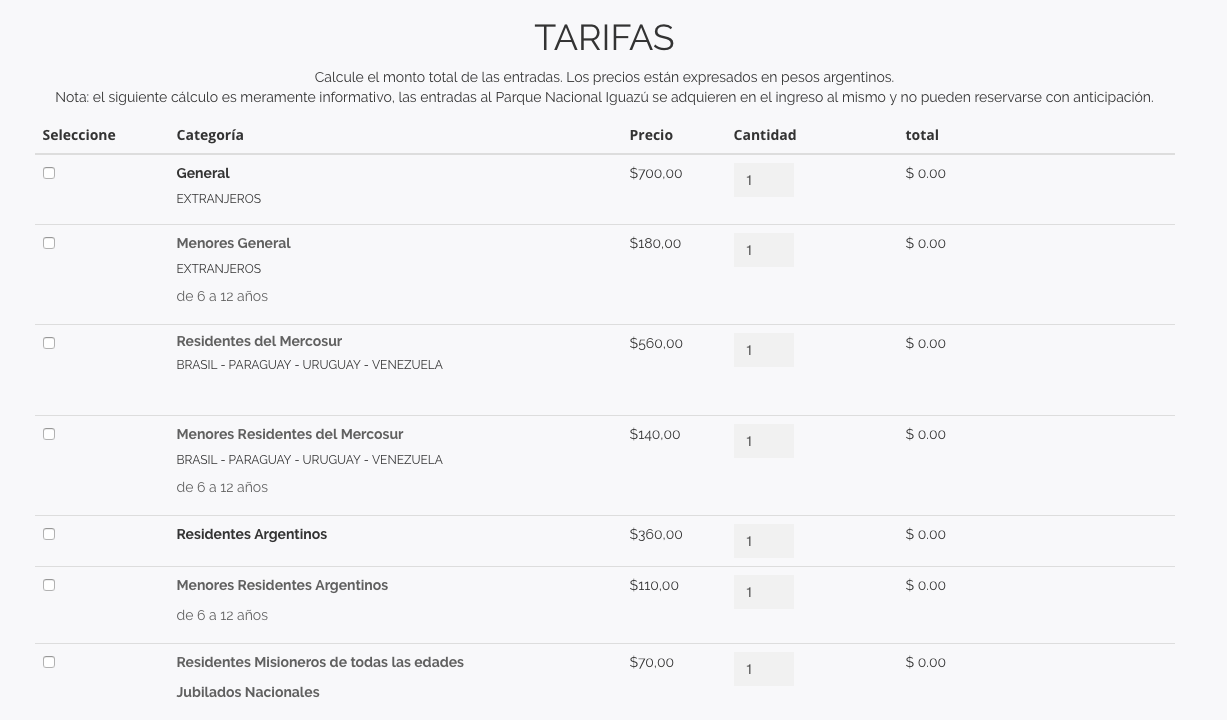Click the TARIFAS page heading
The height and width of the screenshot is (720, 1227).
coord(605,38)
